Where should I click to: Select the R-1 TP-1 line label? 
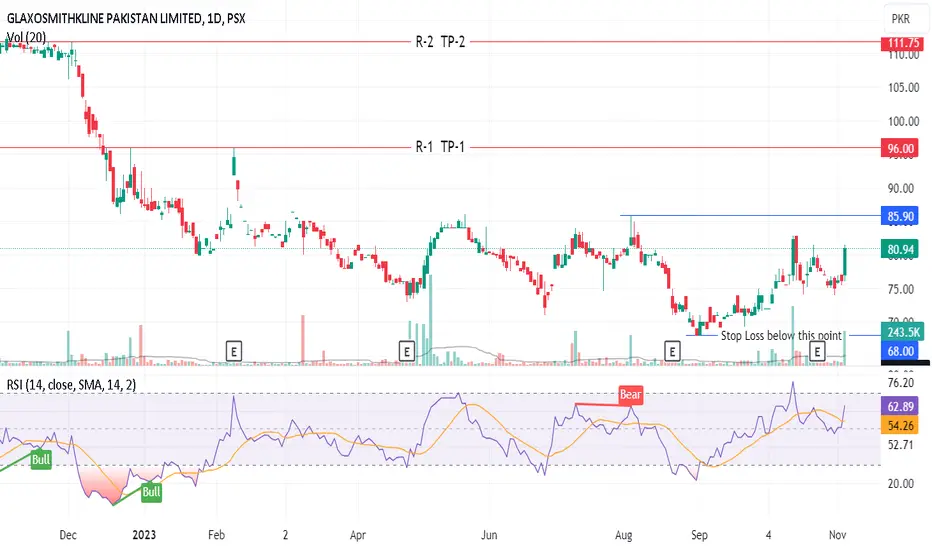[440, 147]
